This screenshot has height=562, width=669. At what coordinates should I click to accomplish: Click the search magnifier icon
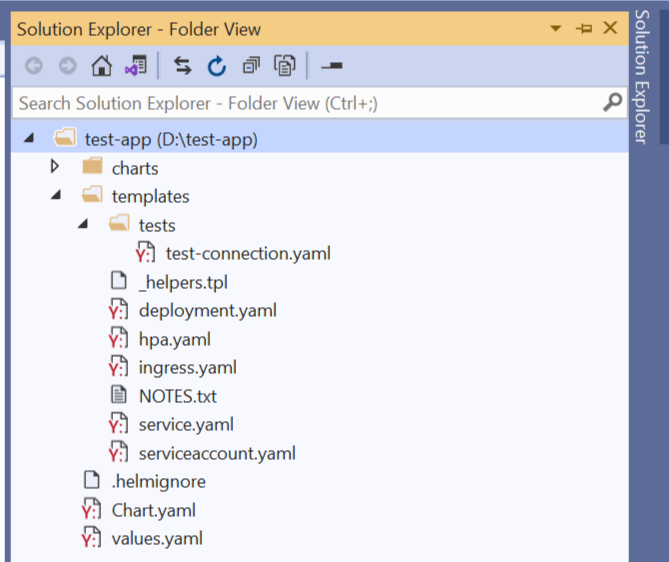(612, 102)
